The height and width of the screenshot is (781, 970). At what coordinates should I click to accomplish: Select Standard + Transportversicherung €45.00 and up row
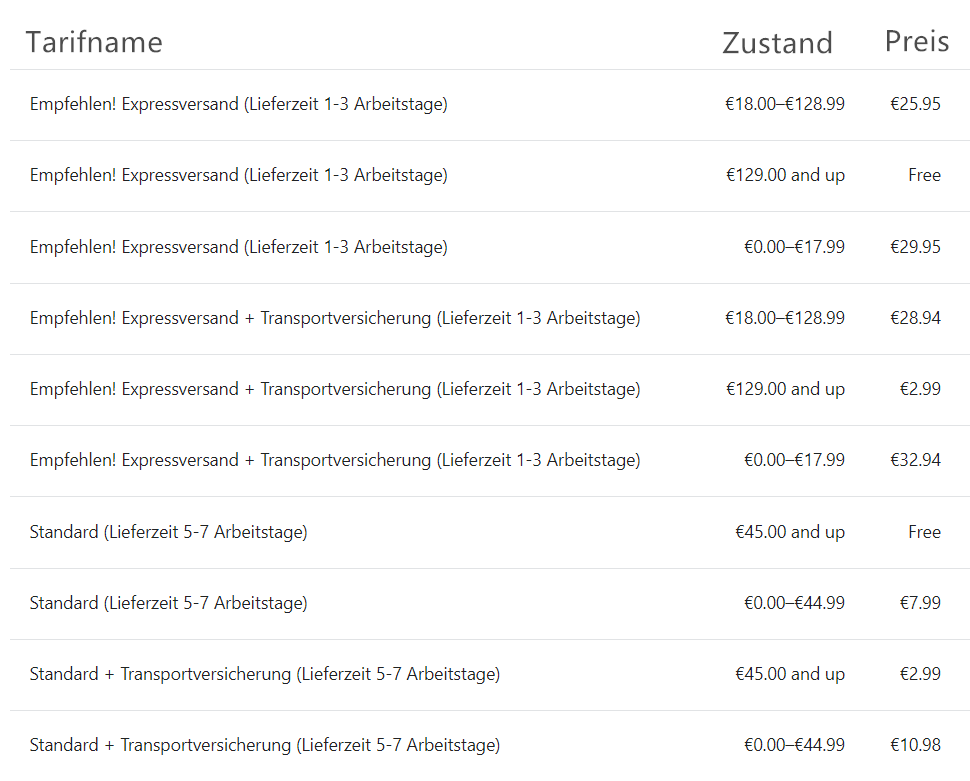pos(490,675)
